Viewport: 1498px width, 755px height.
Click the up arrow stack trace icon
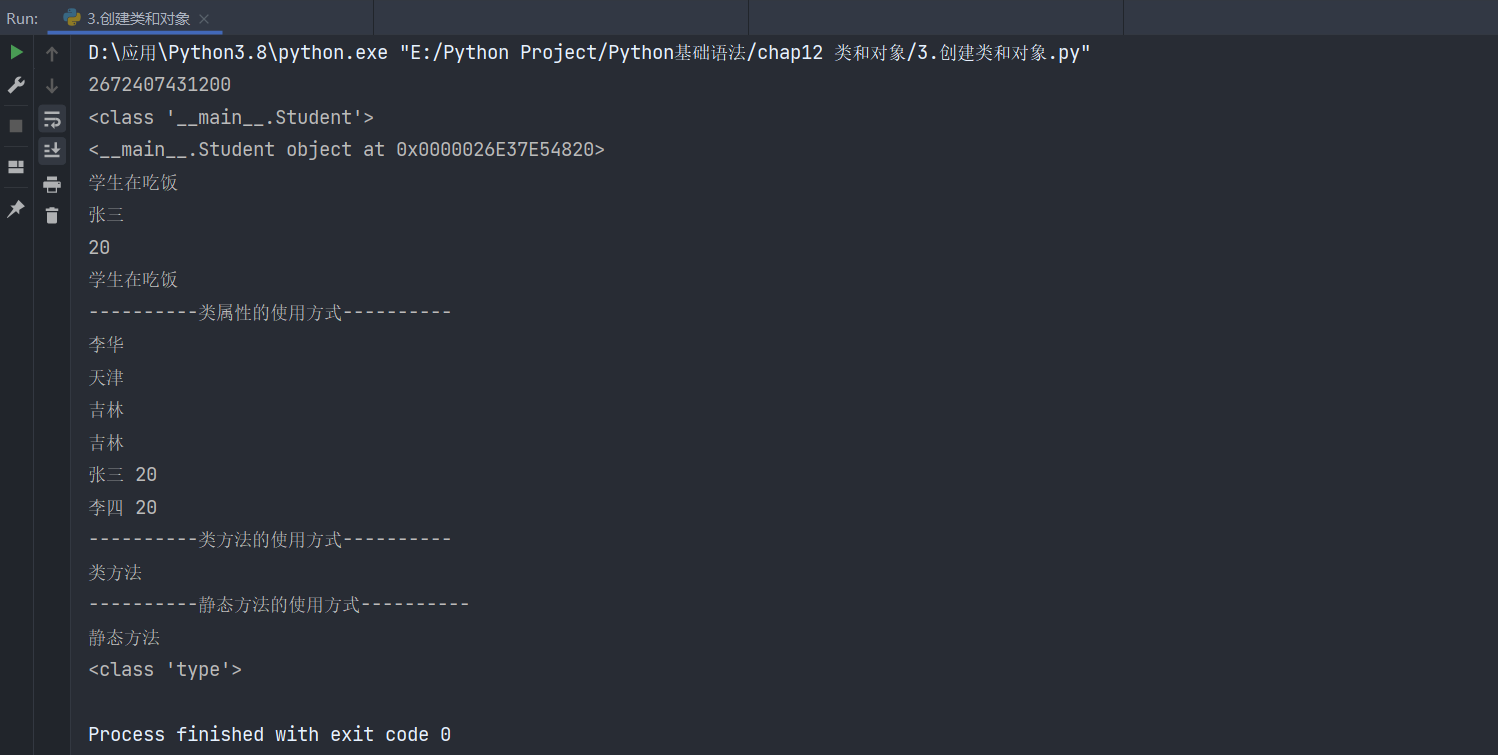pyautogui.click(x=52, y=54)
